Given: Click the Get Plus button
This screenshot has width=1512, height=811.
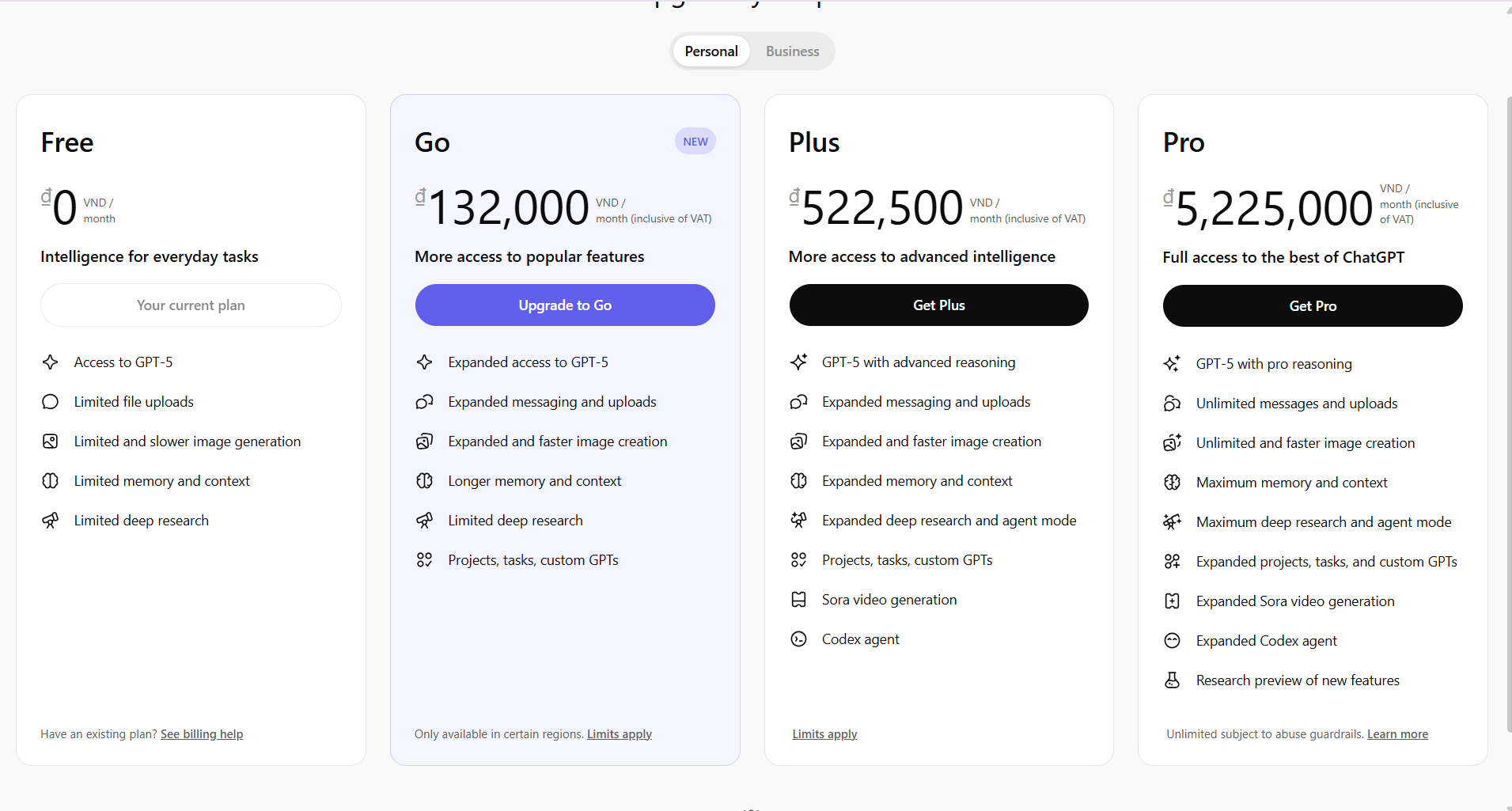Looking at the screenshot, I should pyautogui.click(x=938, y=305).
